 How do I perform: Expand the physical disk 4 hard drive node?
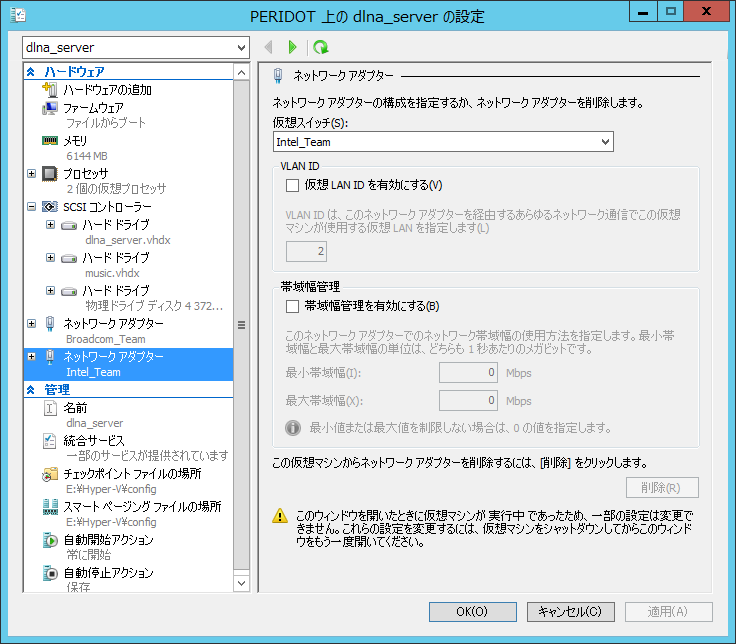pos(50,291)
